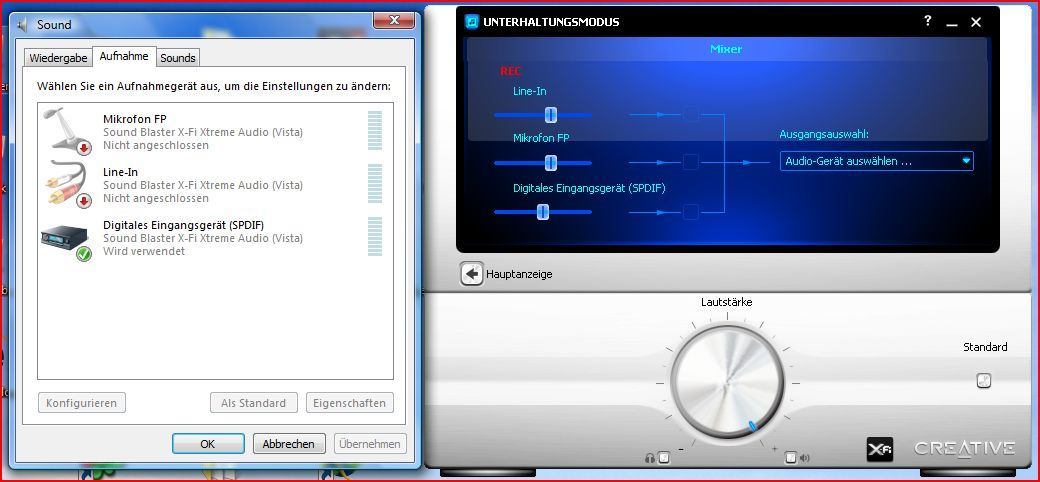Screen dimensions: 1040x482
Task: Close the Sound dialog window
Action: point(394,21)
